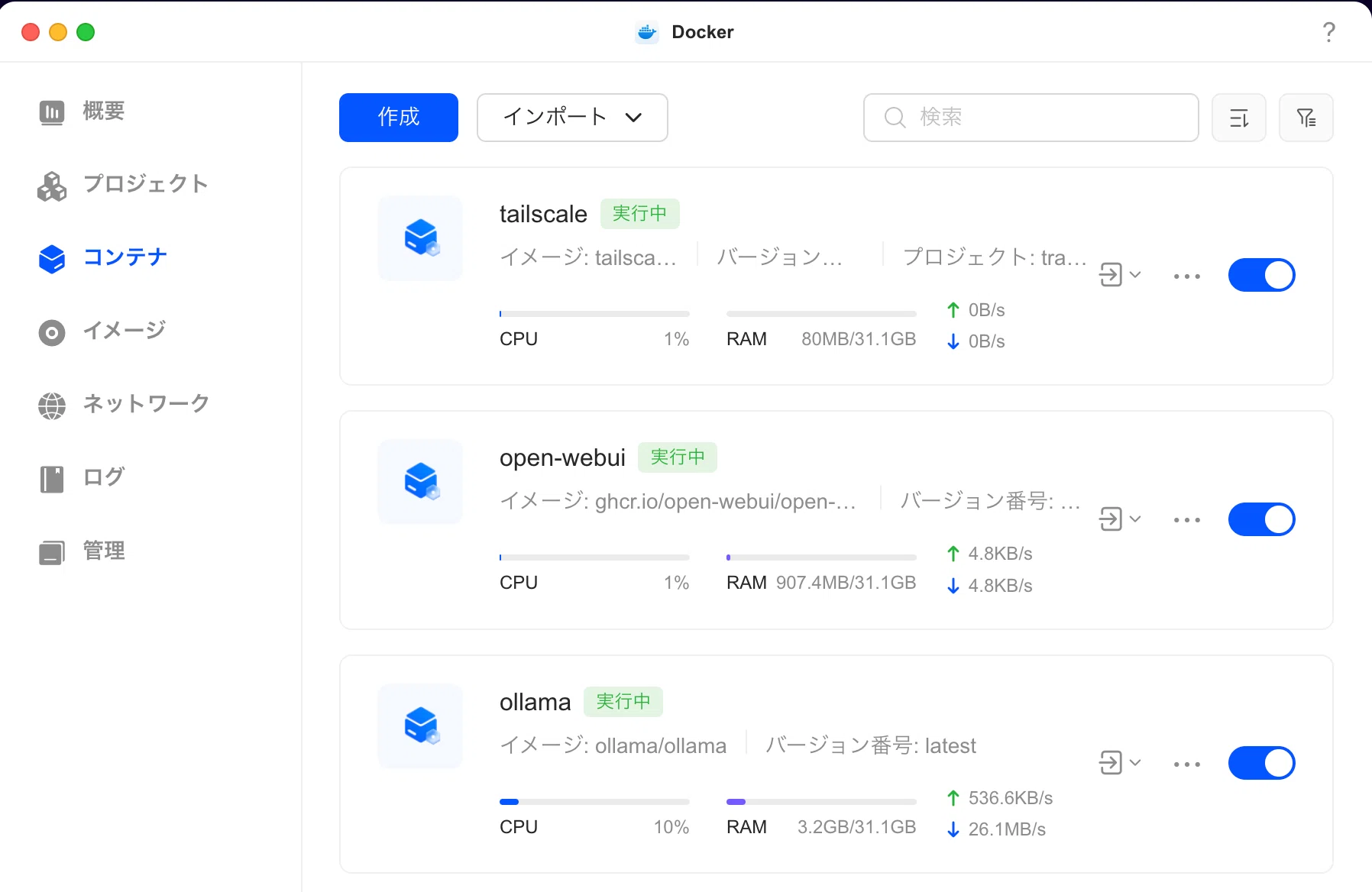Open ollama more options menu
This screenshot has width=1372, height=892.
(x=1187, y=764)
